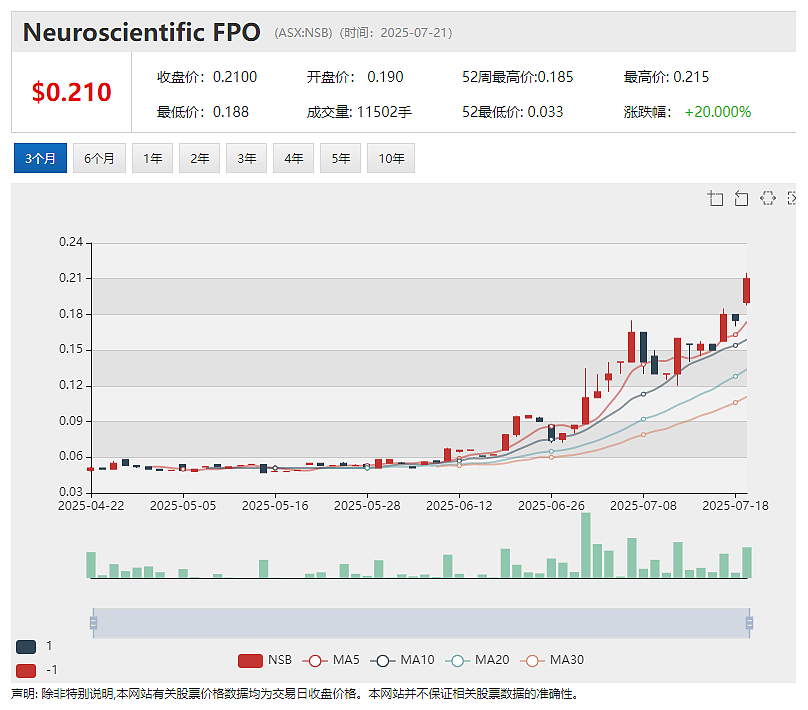Open the 5年 time range

coord(341,158)
